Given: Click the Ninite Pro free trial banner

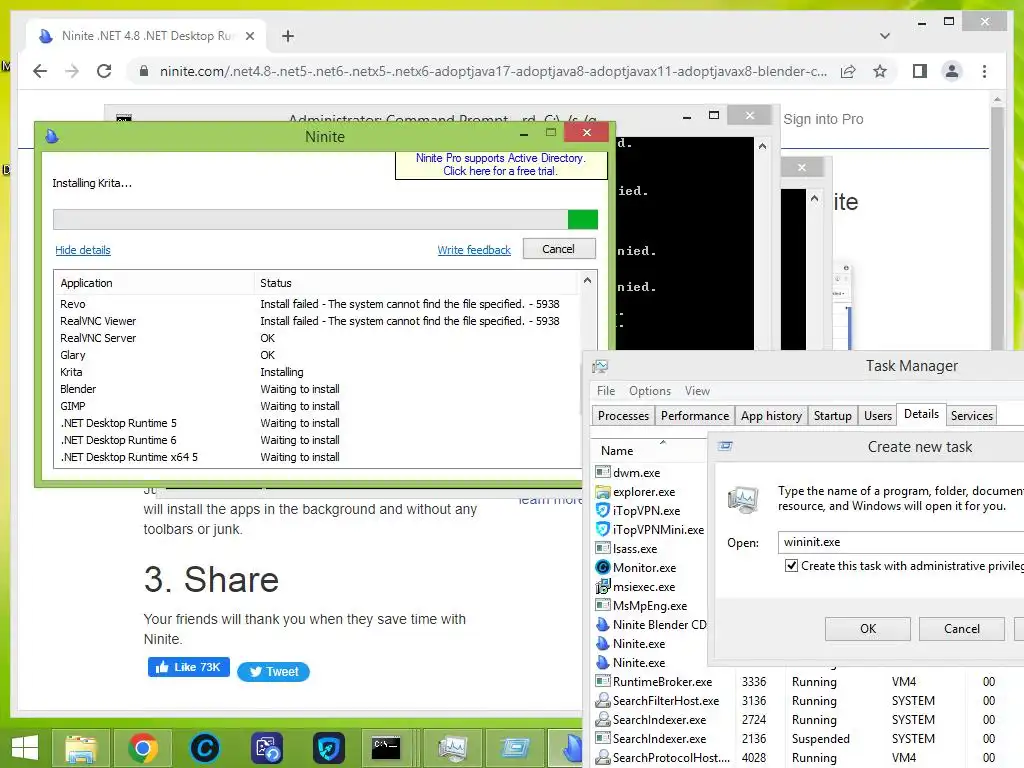Looking at the screenshot, I should click(501, 165).
